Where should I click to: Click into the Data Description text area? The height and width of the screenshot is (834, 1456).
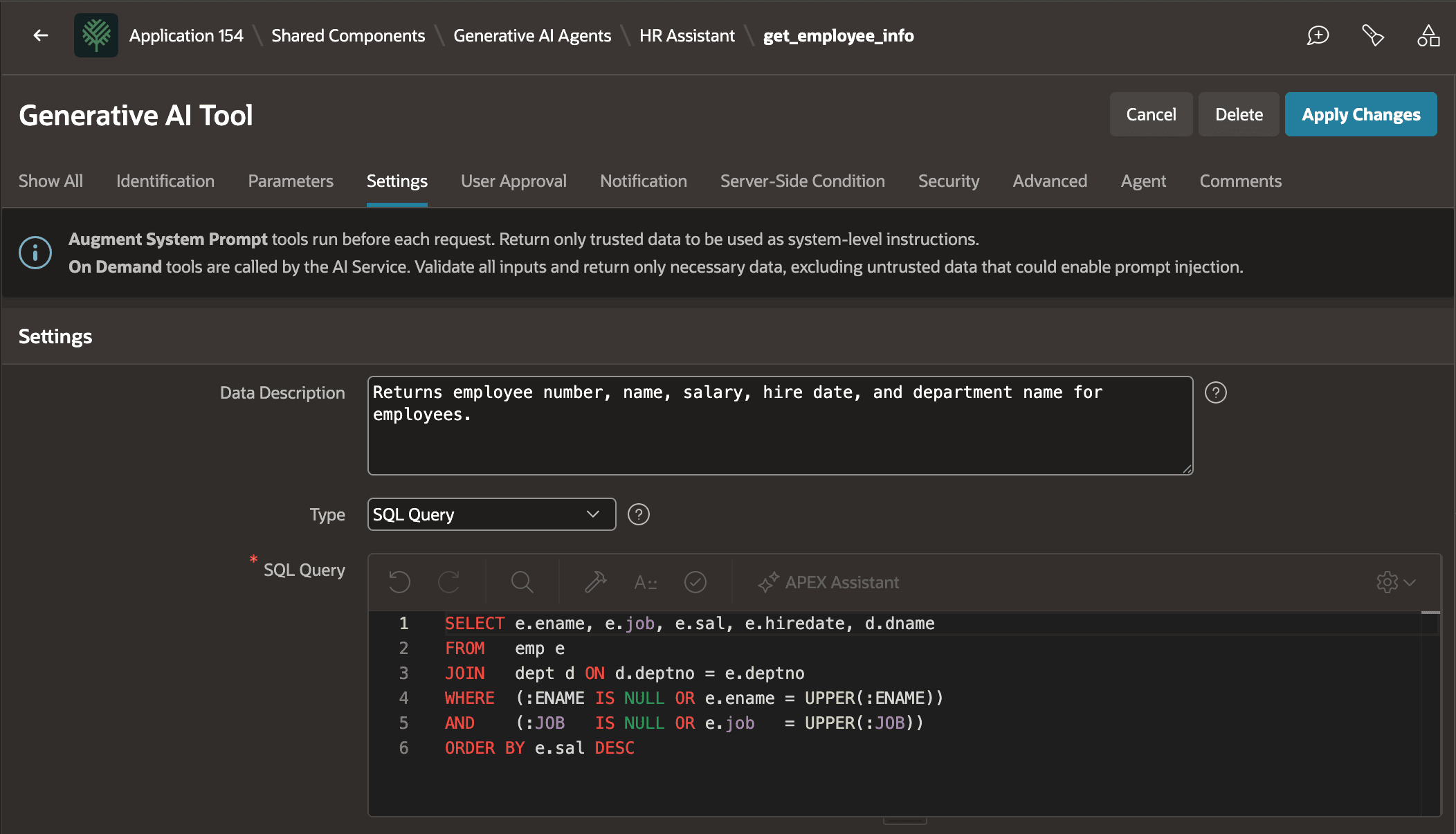[x=780, y=426]
